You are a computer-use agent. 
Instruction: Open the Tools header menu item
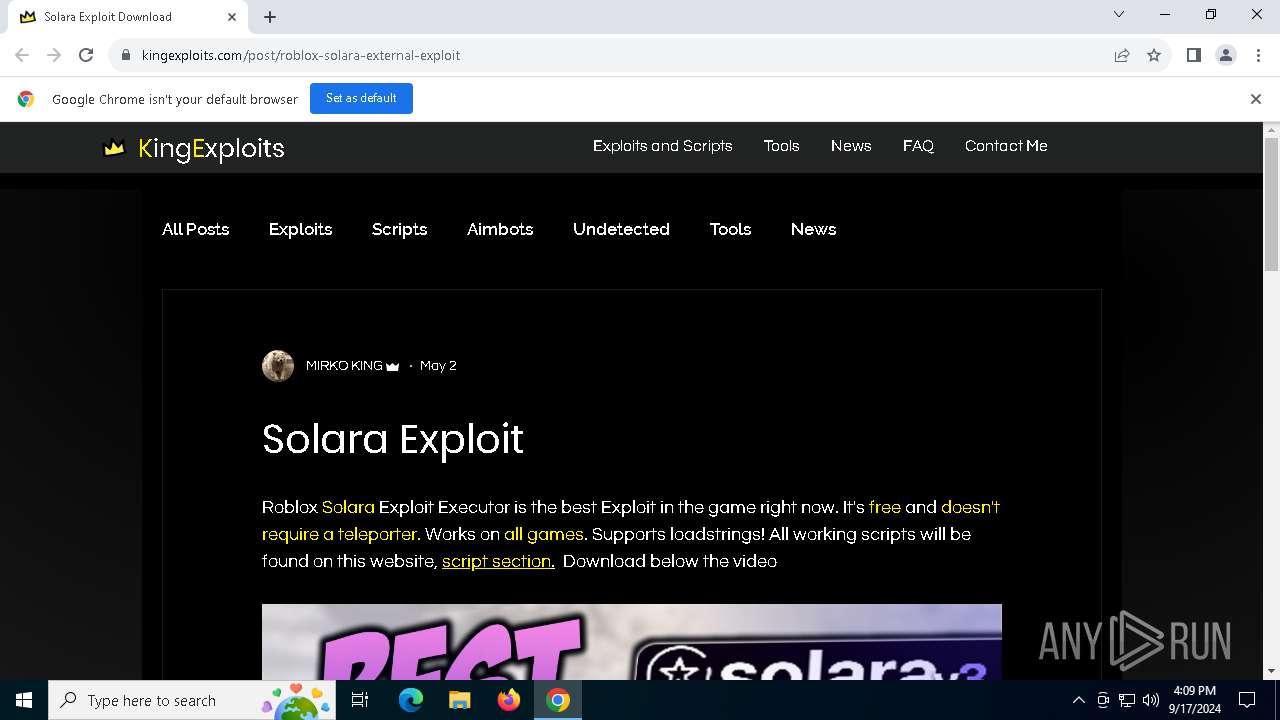tap(781, 146)
